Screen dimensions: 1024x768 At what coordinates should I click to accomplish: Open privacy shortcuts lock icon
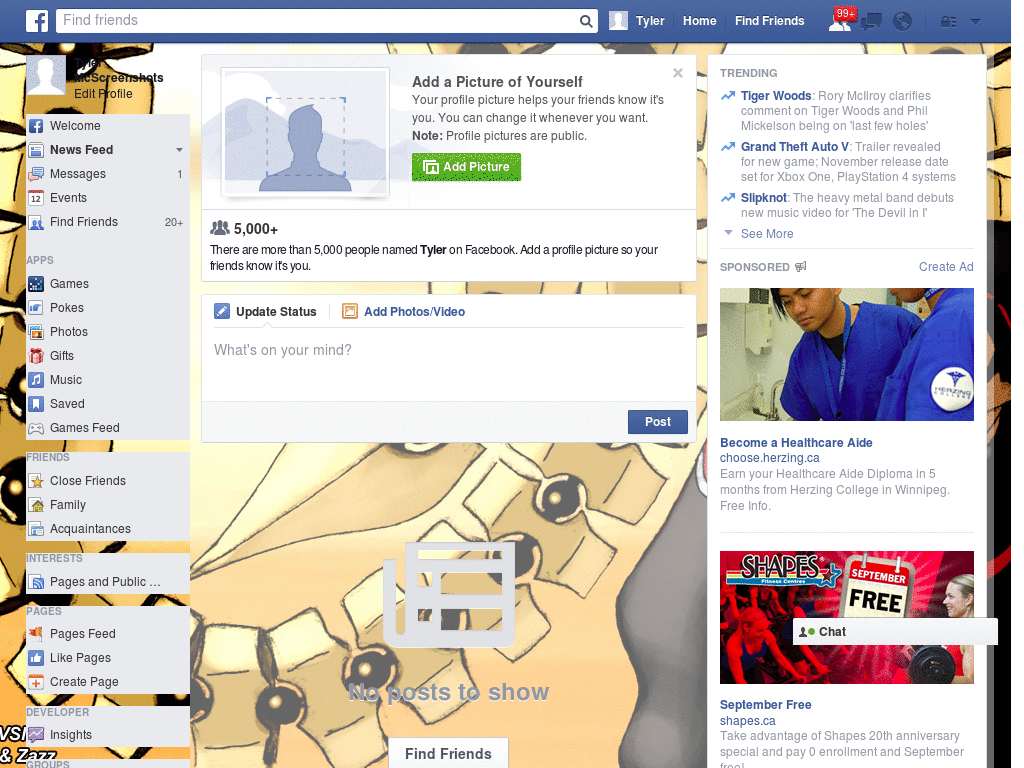pos(948,22)
